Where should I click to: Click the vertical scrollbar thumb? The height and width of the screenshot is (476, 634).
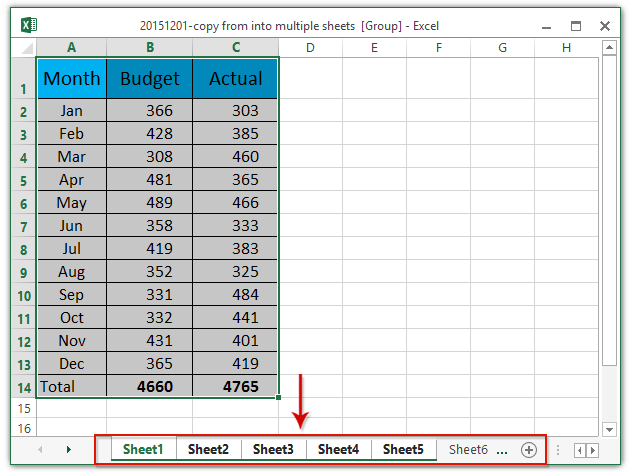tap(609, 210)
